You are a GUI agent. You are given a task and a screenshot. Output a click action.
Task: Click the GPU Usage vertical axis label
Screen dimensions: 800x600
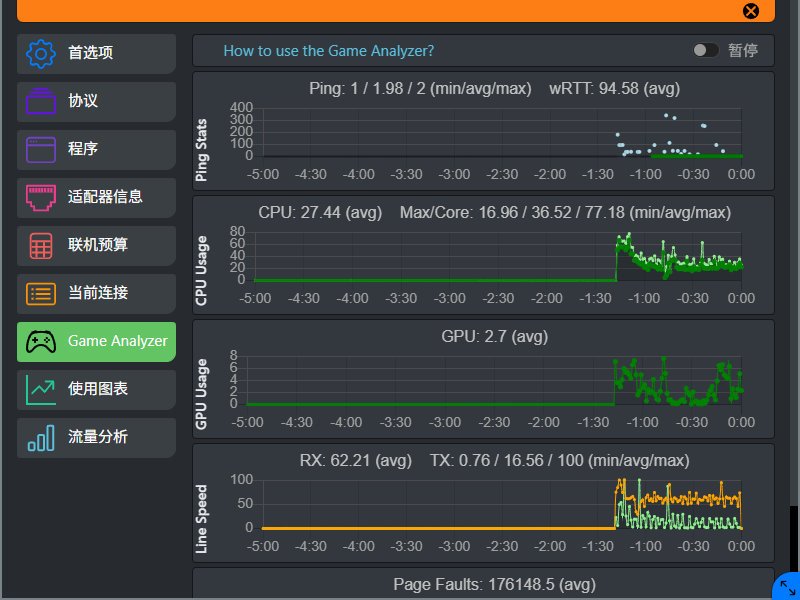pyautogui.click(x=202, y=394)
